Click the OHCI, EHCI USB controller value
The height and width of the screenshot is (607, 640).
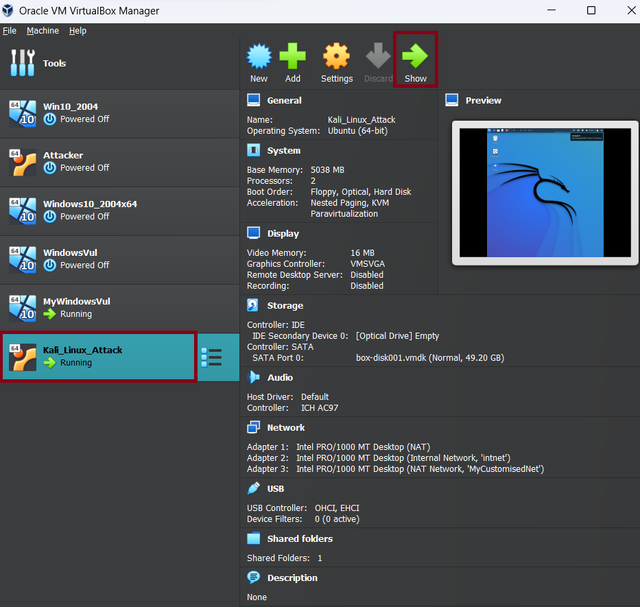pos(337,508)
